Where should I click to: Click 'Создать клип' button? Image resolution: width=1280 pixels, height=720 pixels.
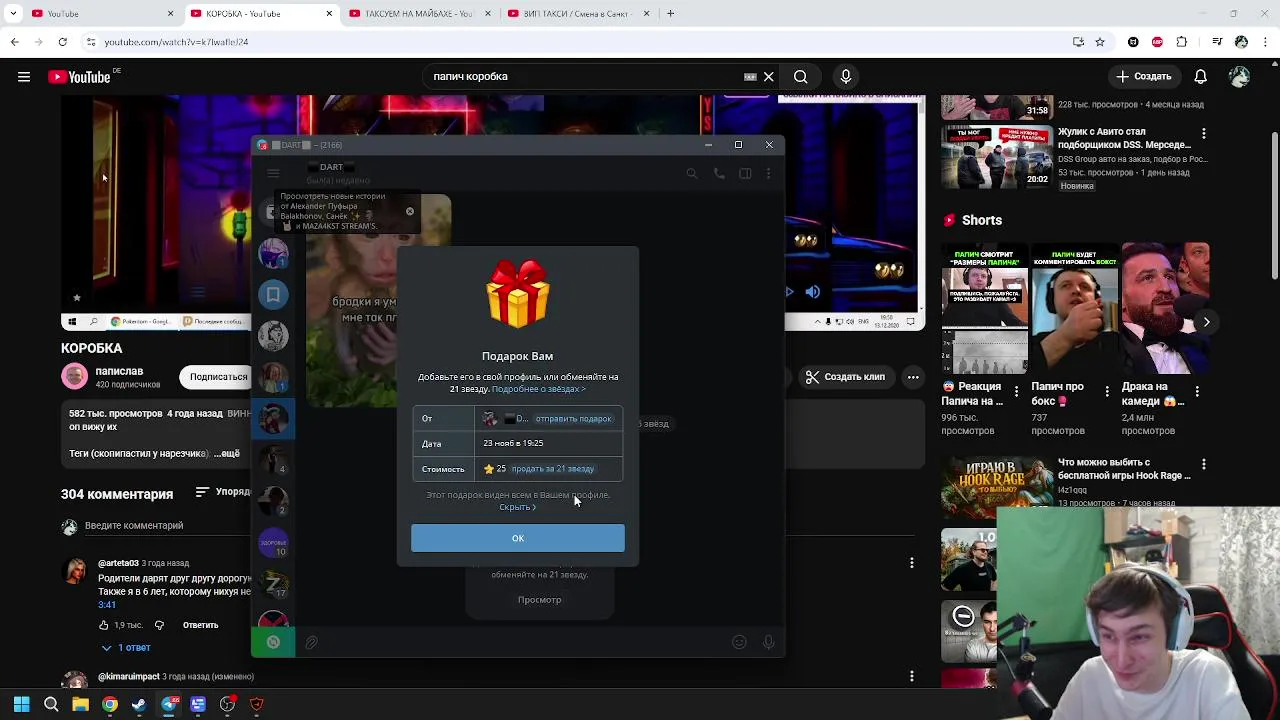846,377
